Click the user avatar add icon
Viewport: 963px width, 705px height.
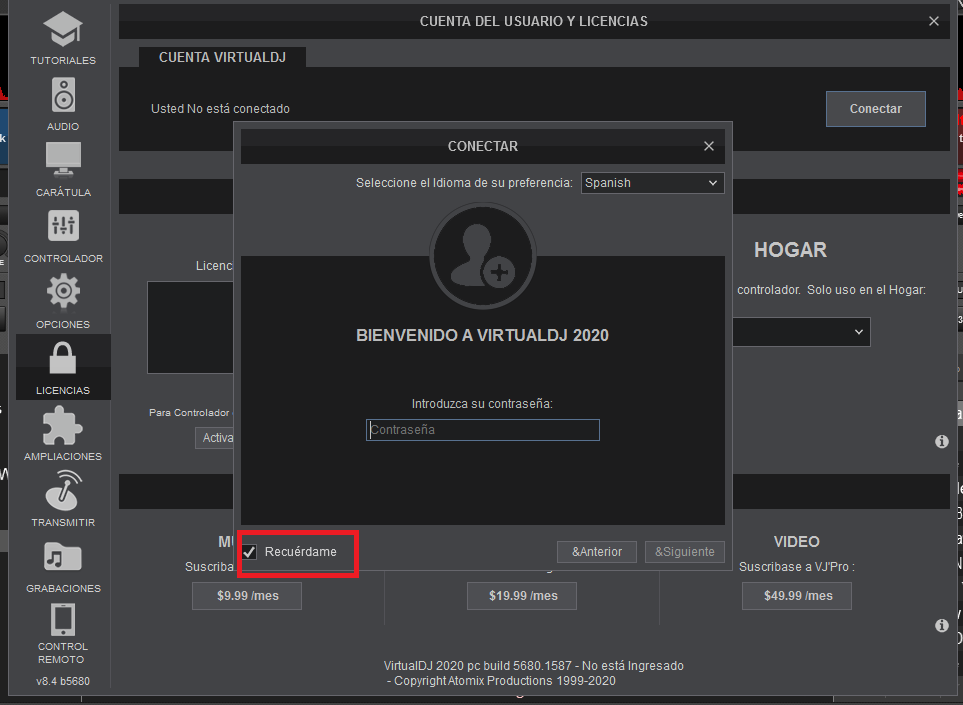[x=483, y=255]
